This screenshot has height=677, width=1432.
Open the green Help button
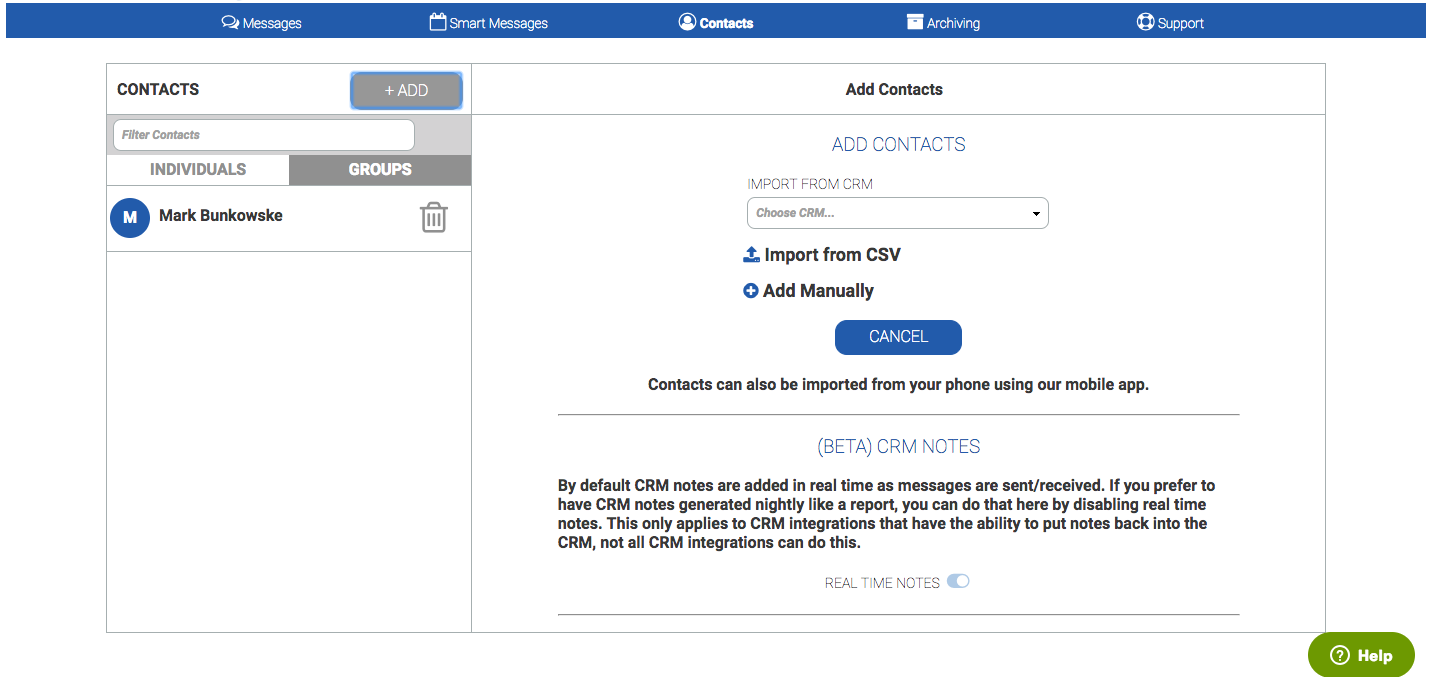(1361, 655)
